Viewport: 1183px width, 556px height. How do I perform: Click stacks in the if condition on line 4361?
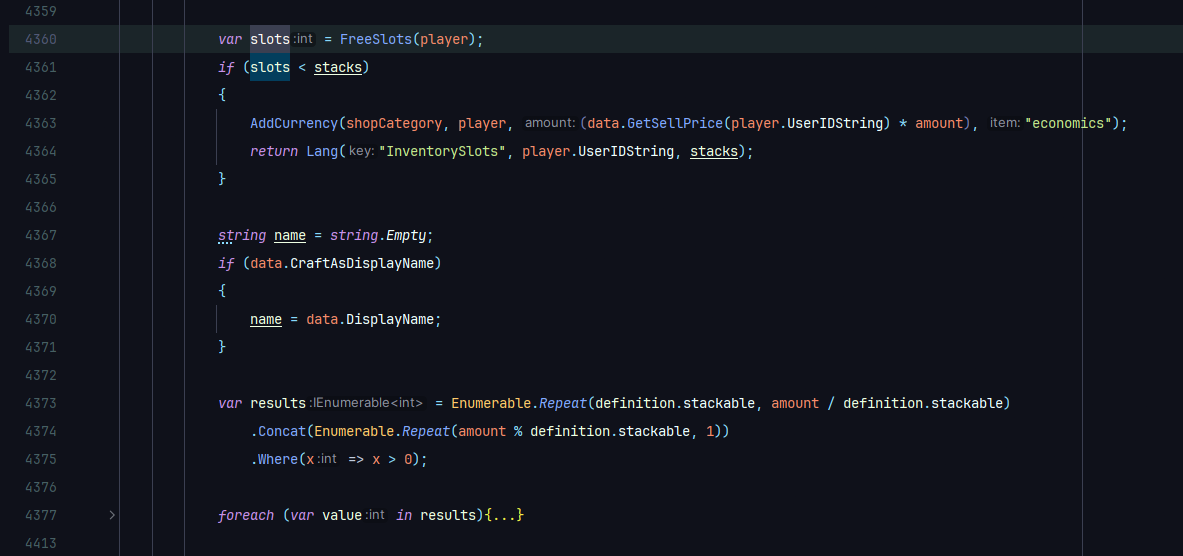pos(337,67)
